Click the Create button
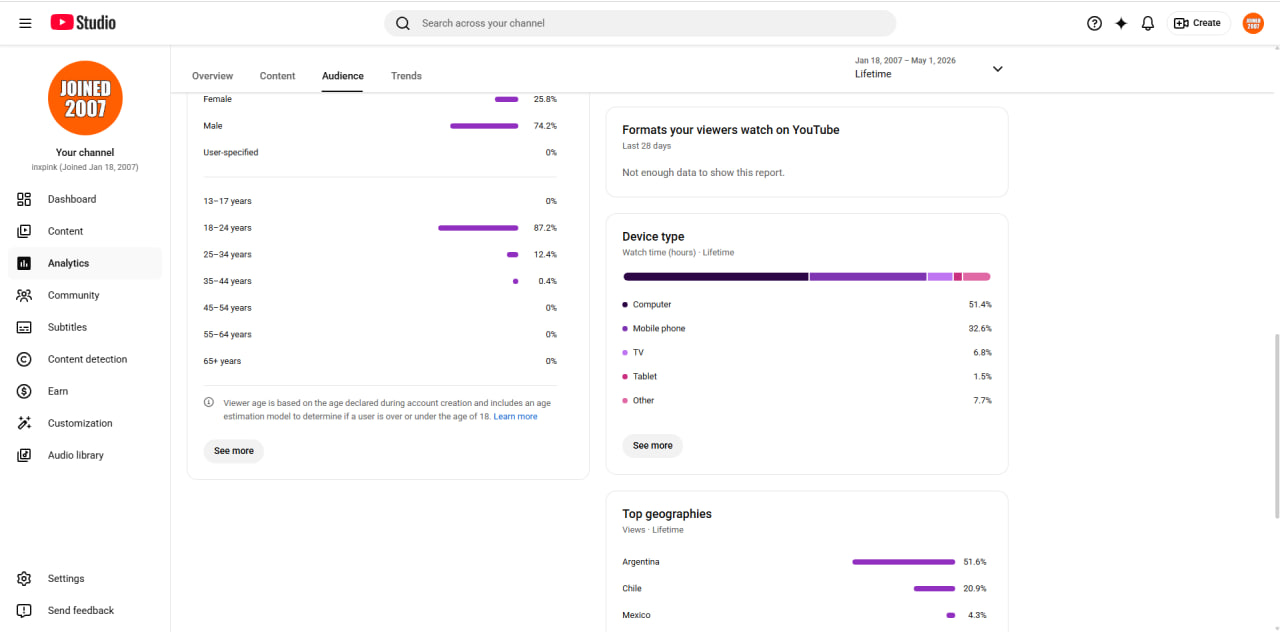The width and height of the screenshot is (1280, 632). pyautogui.click(x=1198, y=23)
